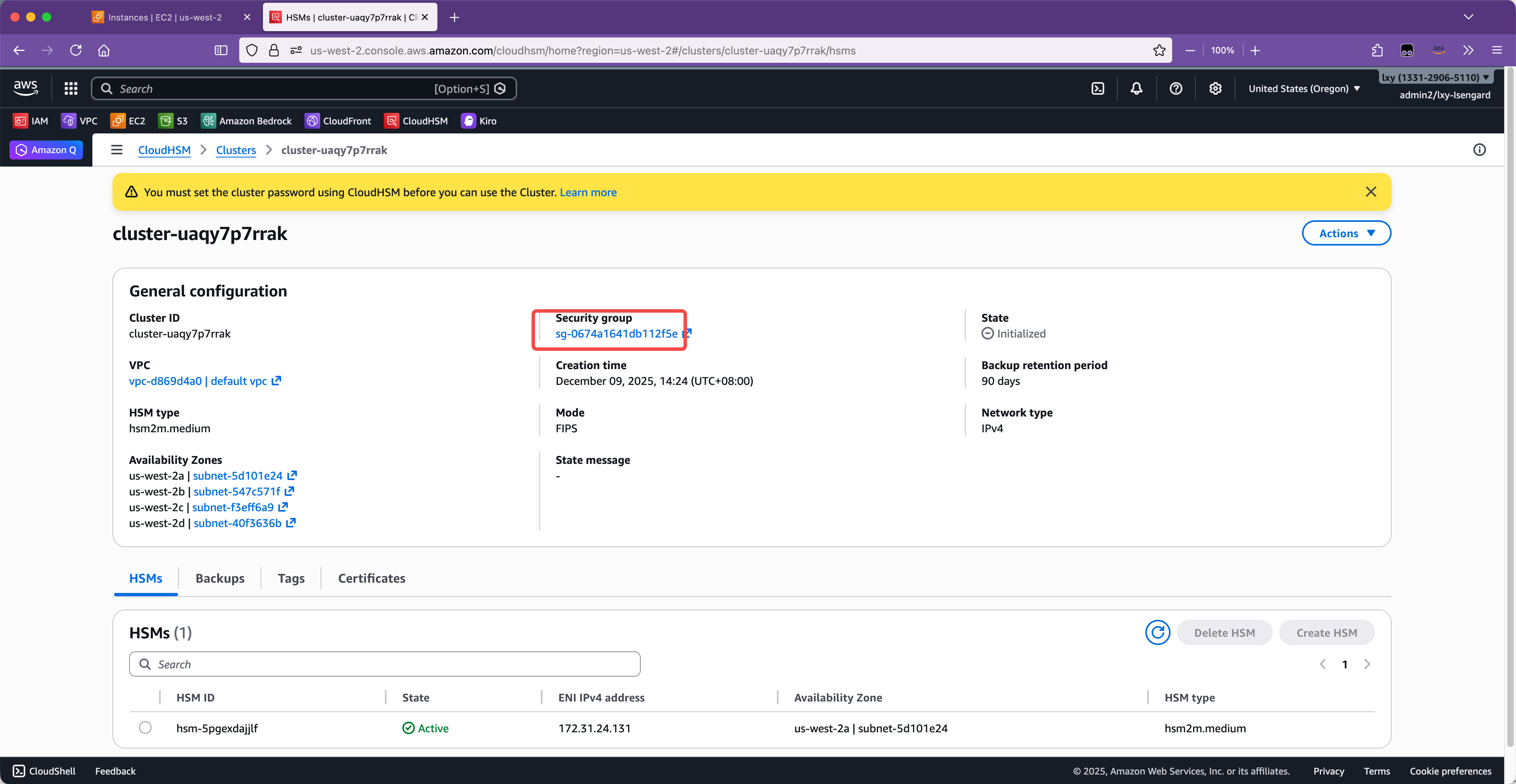Open the AWS services grid menu
This screenshot has height=784, width=1516.
pos(71,88)
